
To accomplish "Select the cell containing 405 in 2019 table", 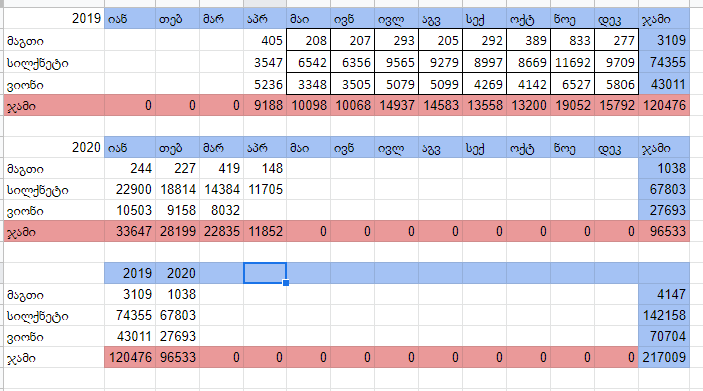I will click(265, 41).
